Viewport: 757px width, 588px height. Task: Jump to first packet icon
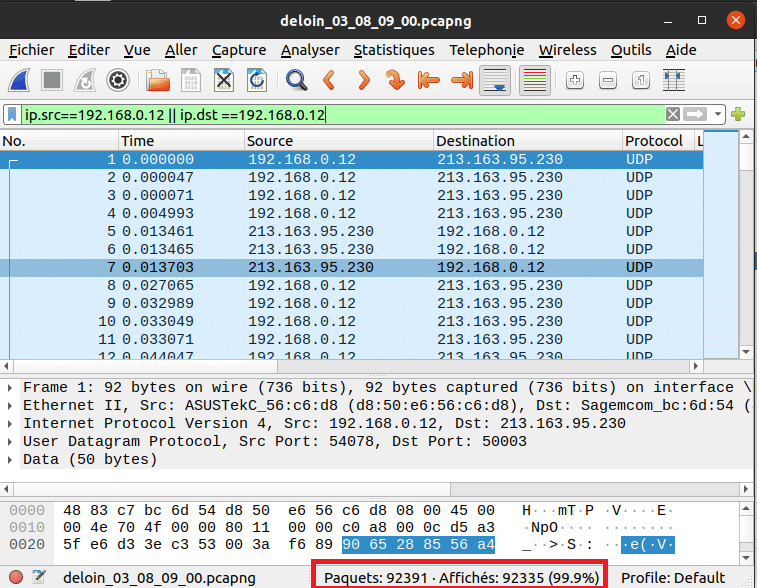pyautogui.click(x=428, y=80)
